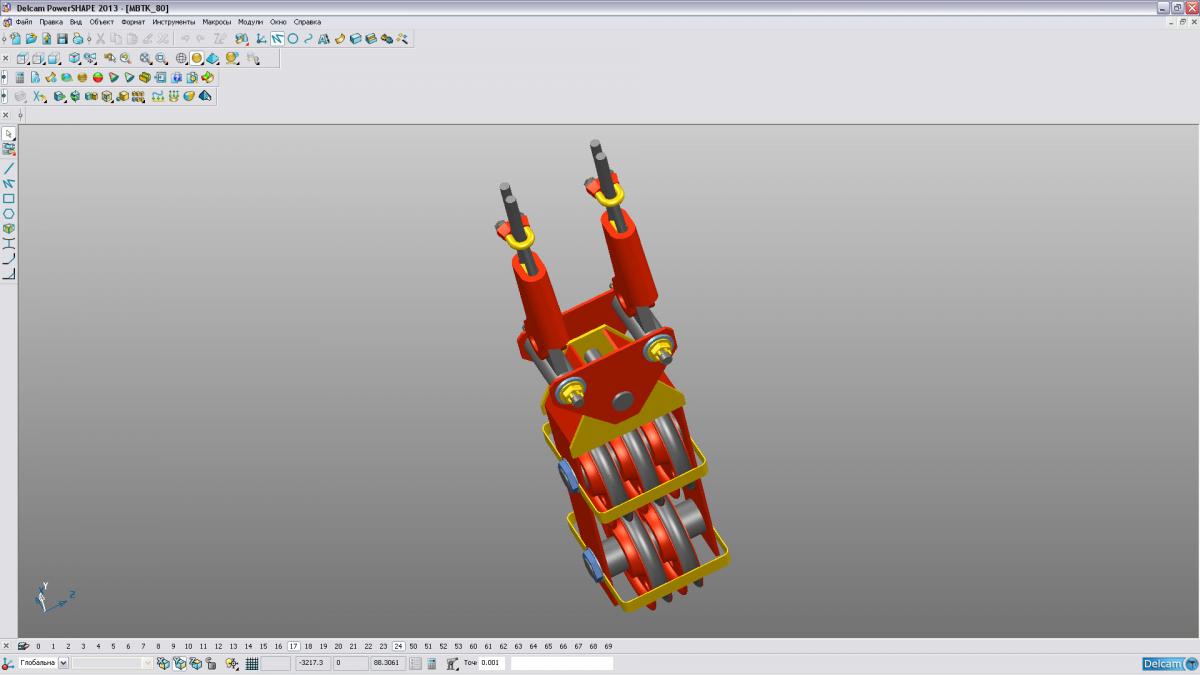Open the Макросы menu

[217, 21]
